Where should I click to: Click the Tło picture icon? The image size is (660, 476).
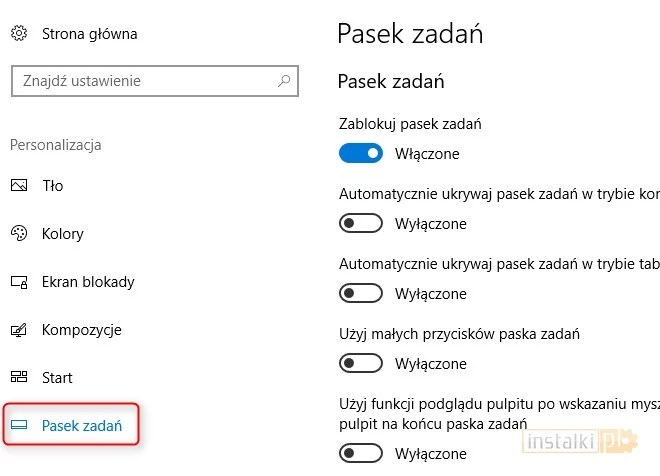click(19, 186)
